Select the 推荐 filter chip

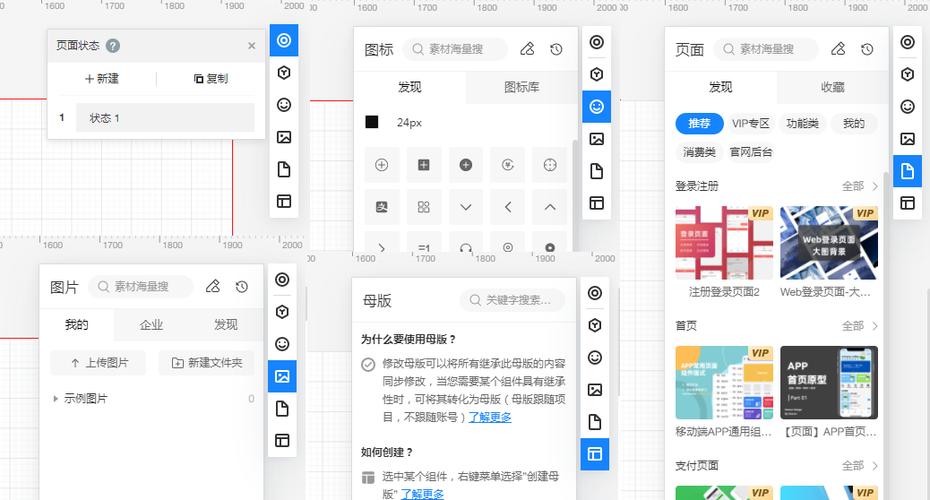click(699, 123)
